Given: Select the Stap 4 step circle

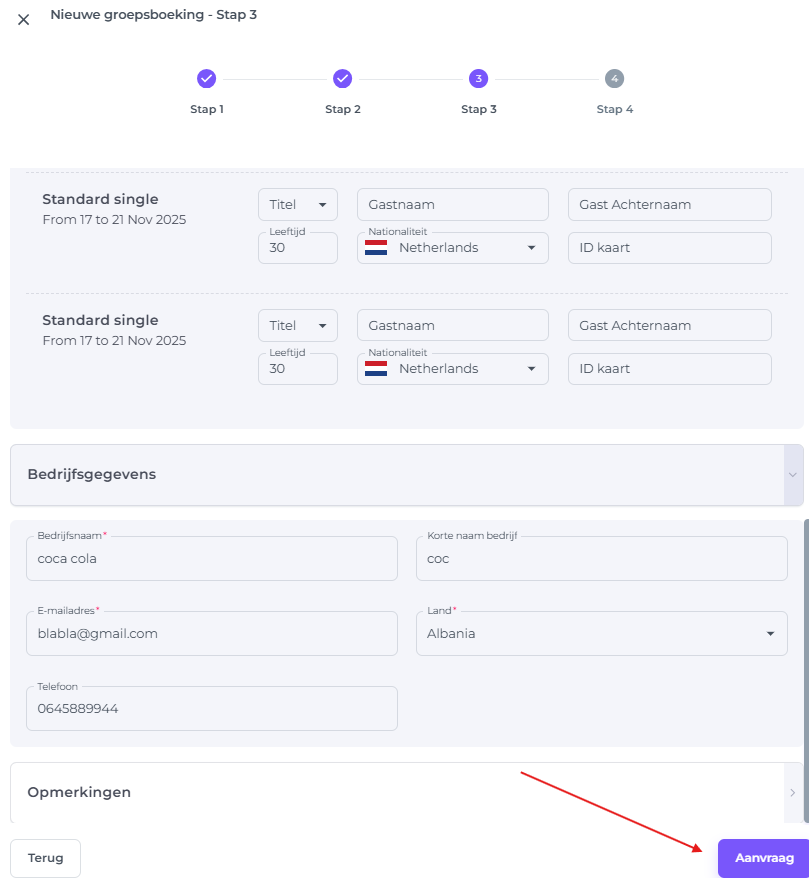Looking at the screenshot, I should pos(614,79).
